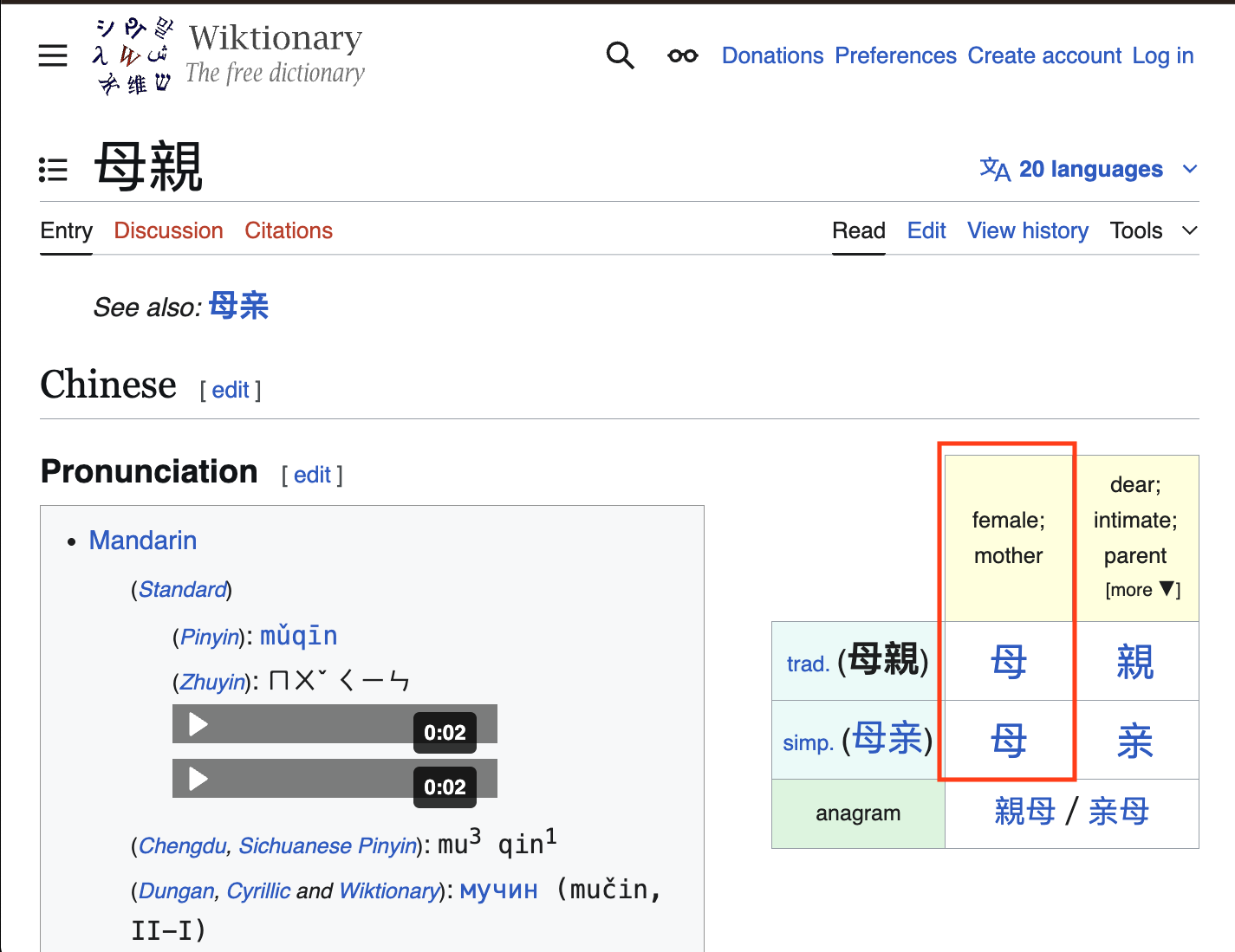Click the Create account link
This screenshot has width=1235, height=952.
tap(1044, 55)
